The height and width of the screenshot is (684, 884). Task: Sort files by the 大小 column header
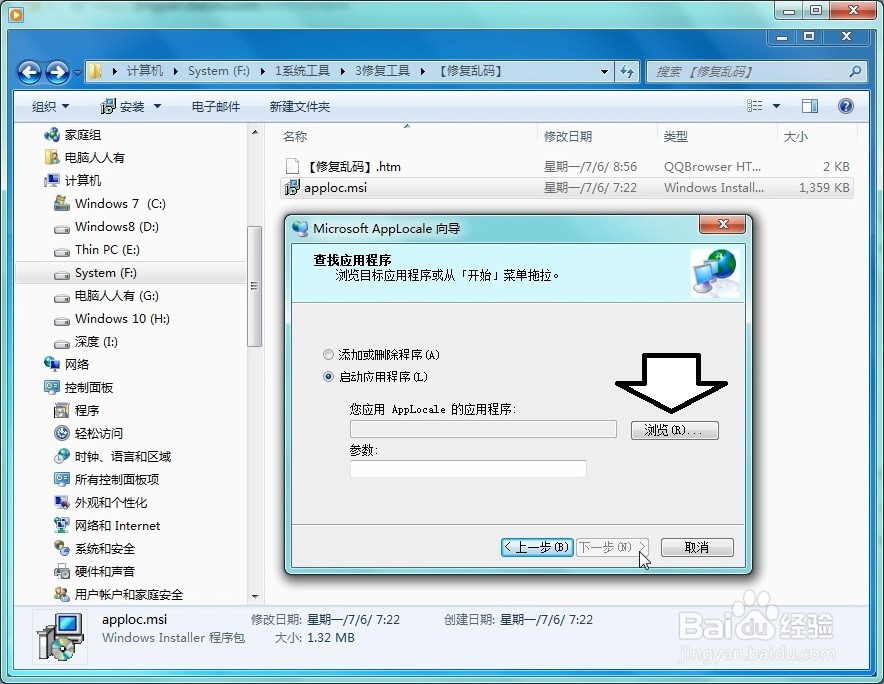click(x=795, y=136)
